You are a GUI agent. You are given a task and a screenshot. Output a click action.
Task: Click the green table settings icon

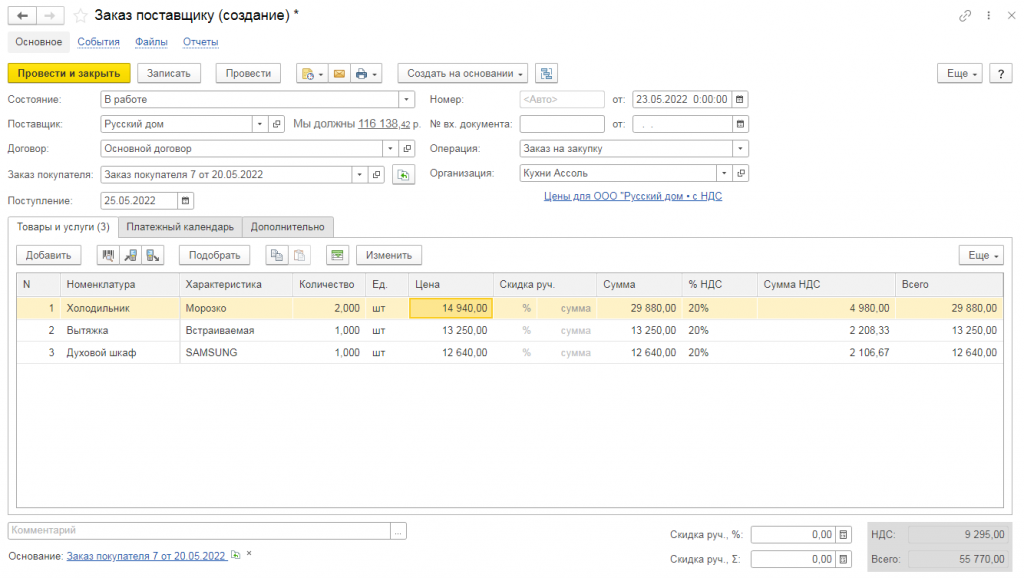pyautogui.click(x=337, y=255)
